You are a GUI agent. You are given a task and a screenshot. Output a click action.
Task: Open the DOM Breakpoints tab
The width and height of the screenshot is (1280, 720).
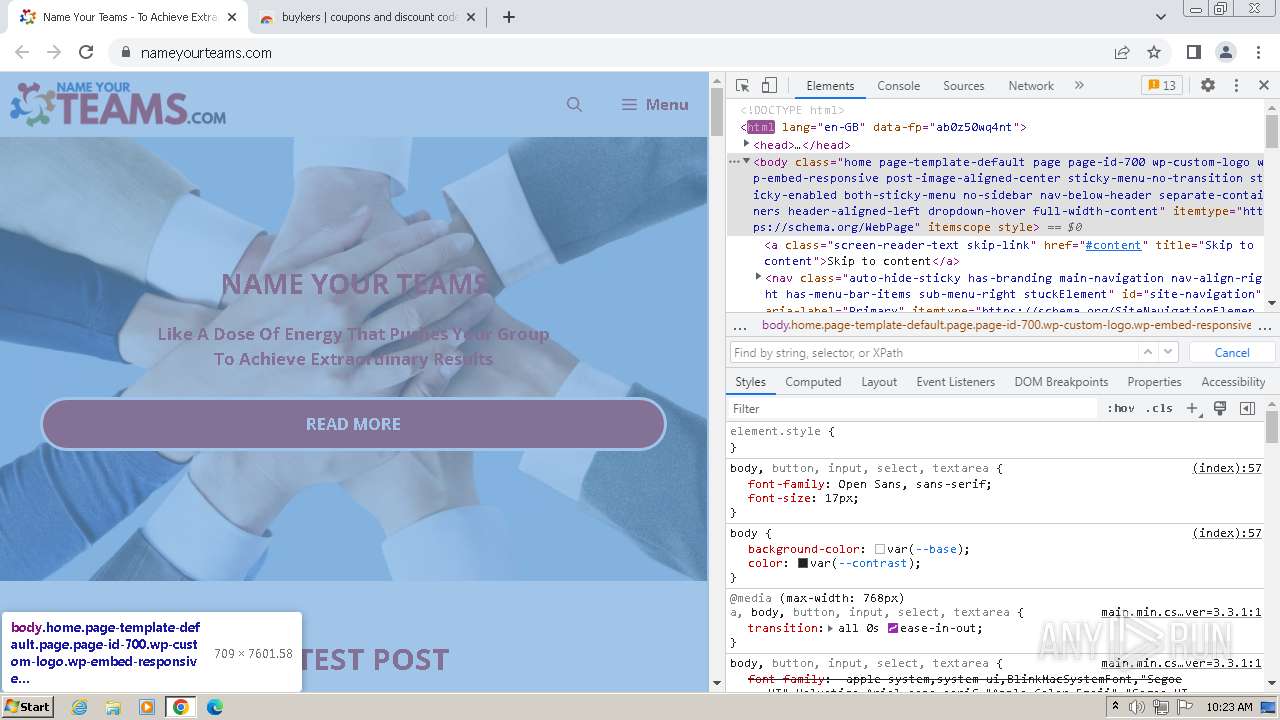click(x=1061, y=382)
